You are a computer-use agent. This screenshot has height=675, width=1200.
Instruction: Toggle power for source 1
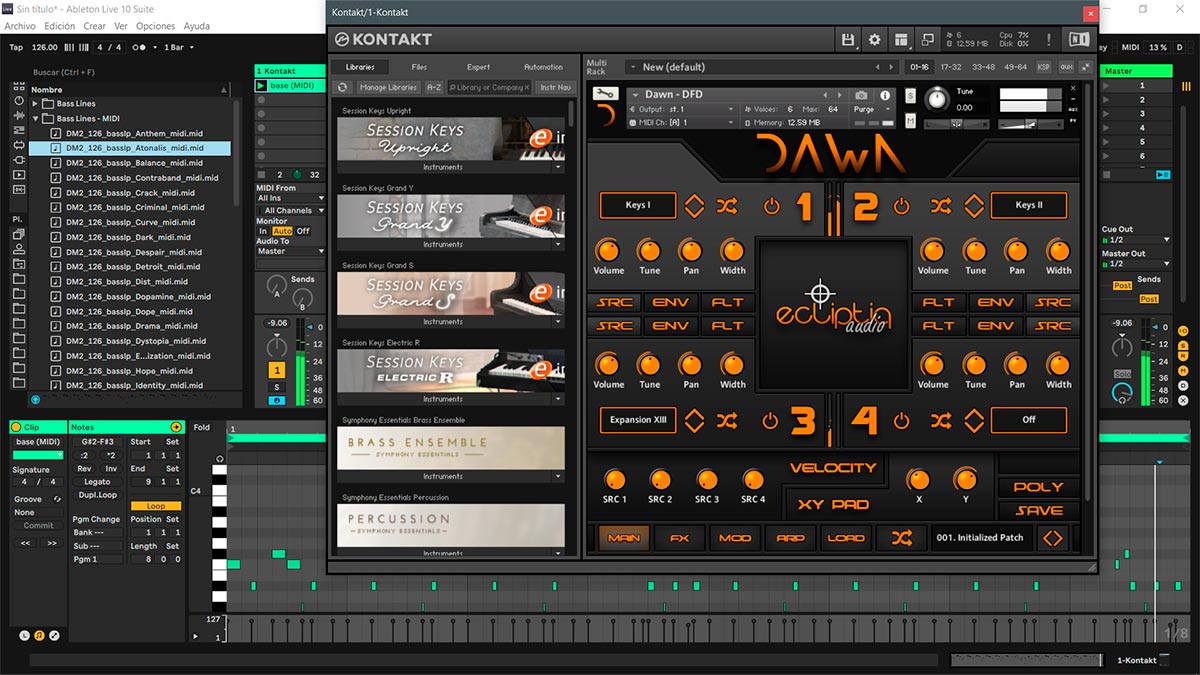(771, 206)
